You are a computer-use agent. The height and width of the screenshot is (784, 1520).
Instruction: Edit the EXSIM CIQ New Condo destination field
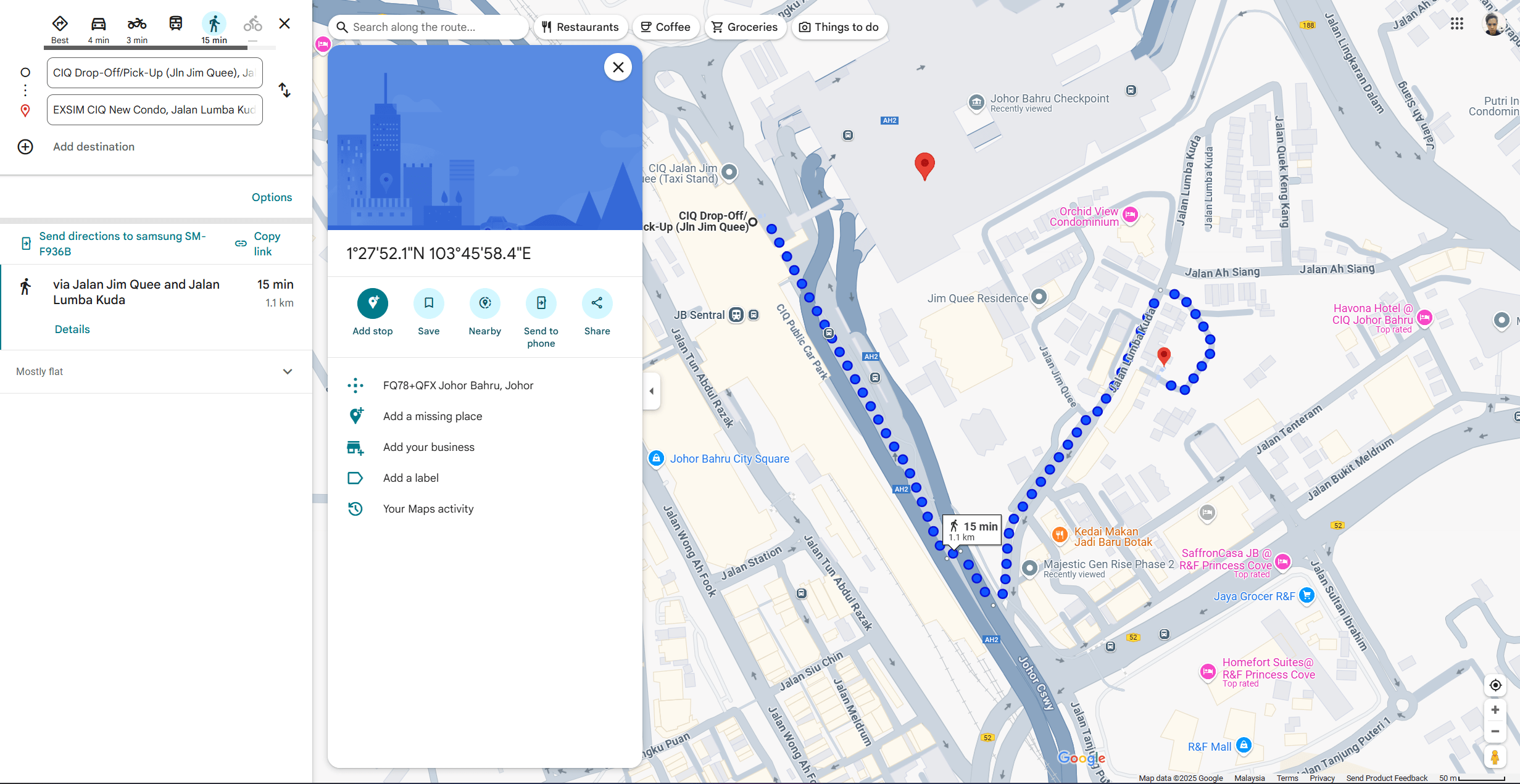tap(155, 110)
